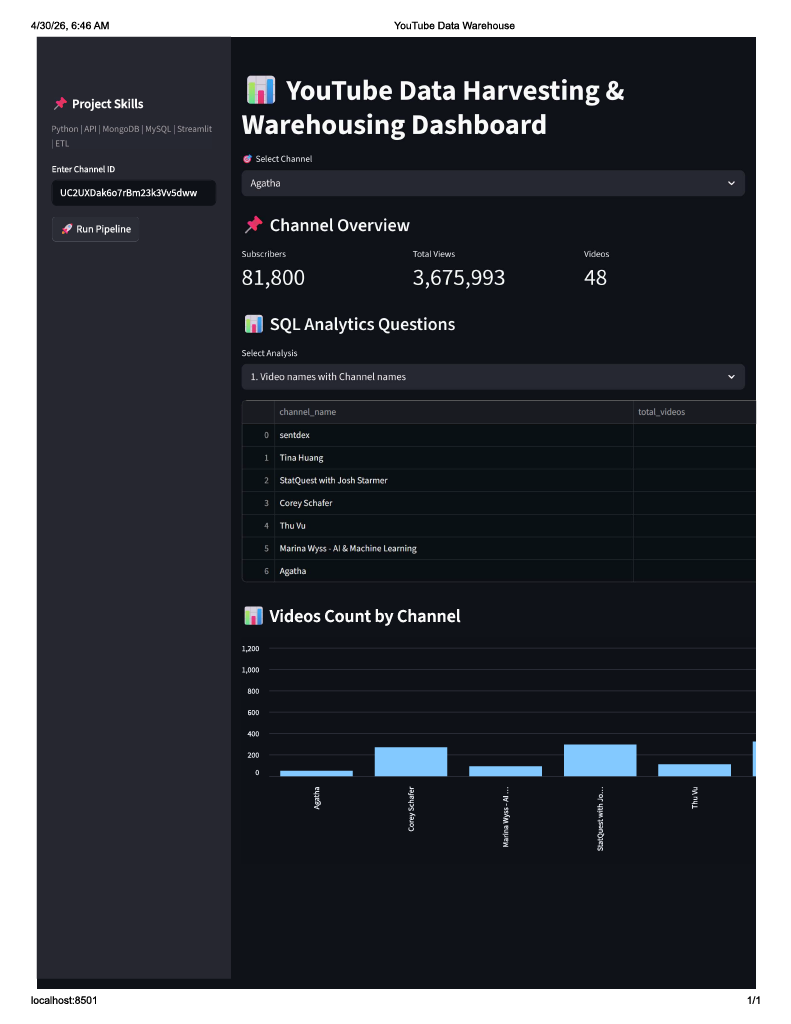Click the chevron arrow of Select Channel

(732, 184)
